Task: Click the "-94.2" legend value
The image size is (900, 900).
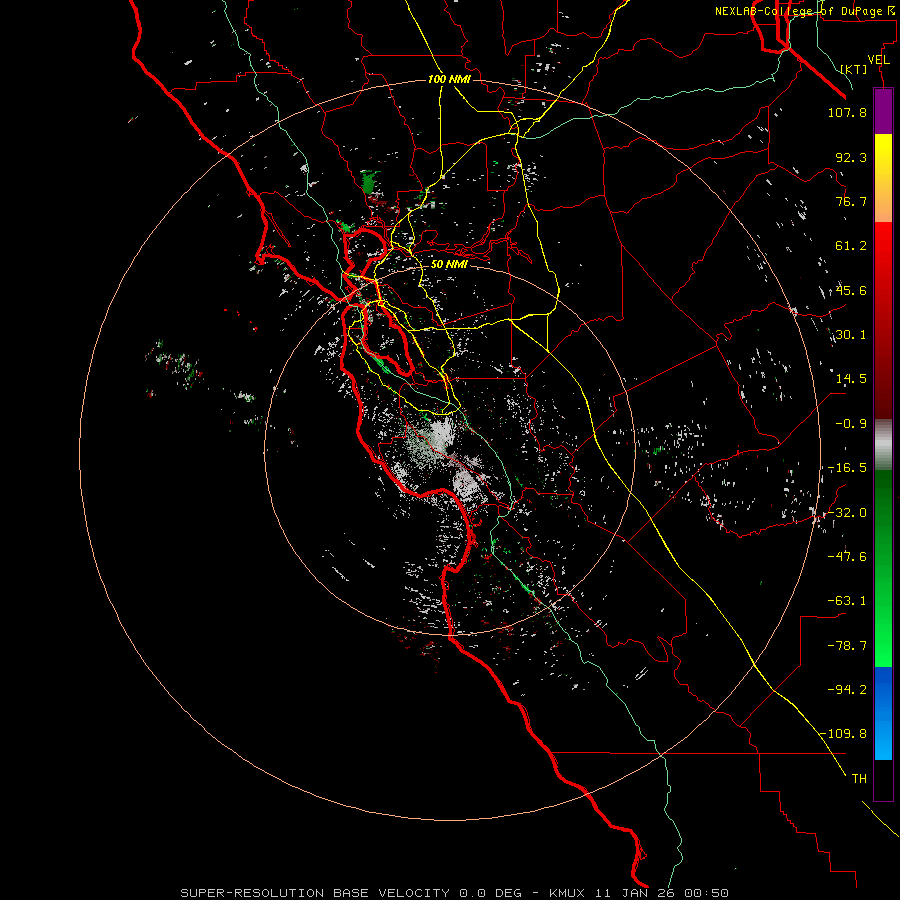Action: pos(847,690)
